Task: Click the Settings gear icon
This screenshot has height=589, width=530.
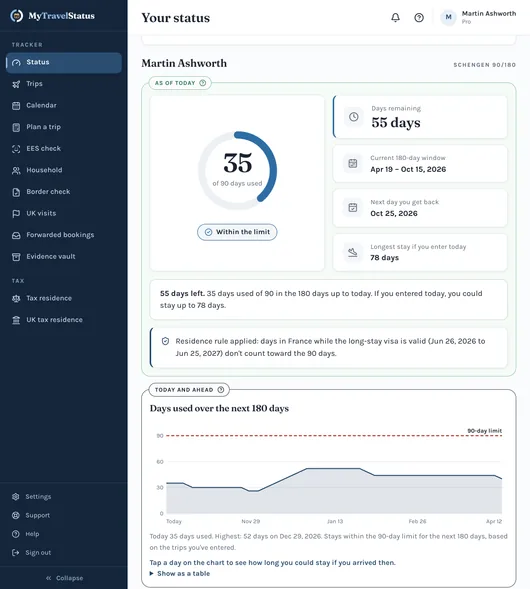Action: click(x=15, y=497)
